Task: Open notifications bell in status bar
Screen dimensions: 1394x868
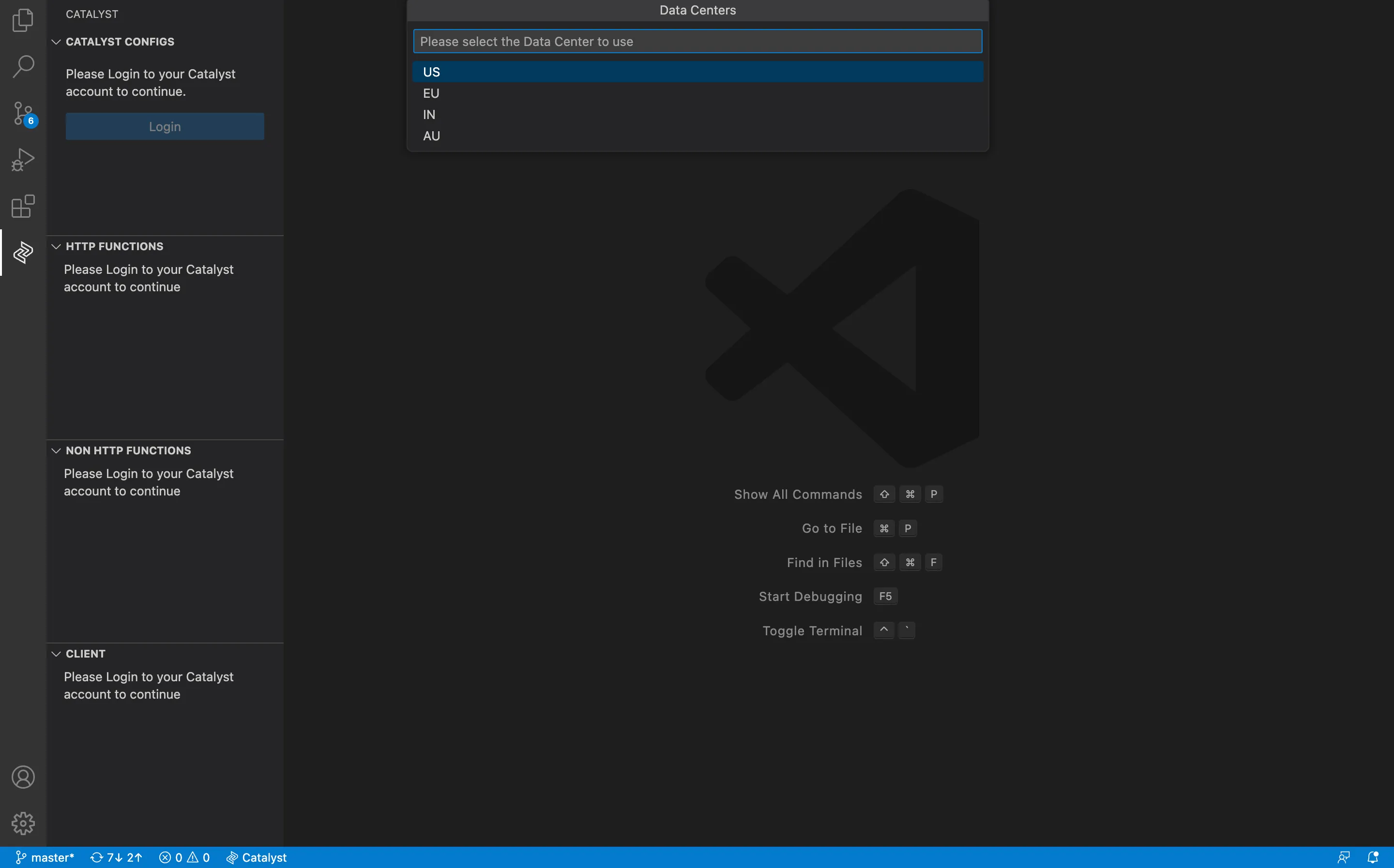Action: tap(1373, 857)
